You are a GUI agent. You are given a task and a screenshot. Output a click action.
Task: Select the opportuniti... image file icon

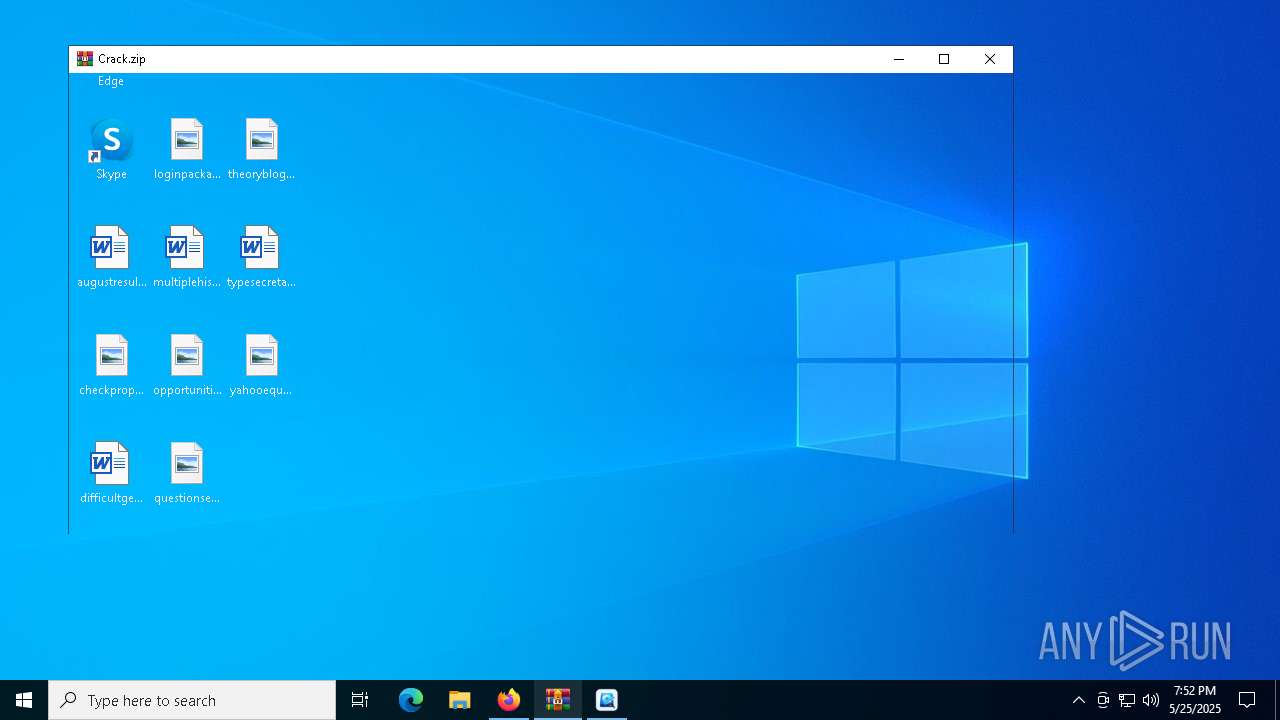click(x=187, y=366)
